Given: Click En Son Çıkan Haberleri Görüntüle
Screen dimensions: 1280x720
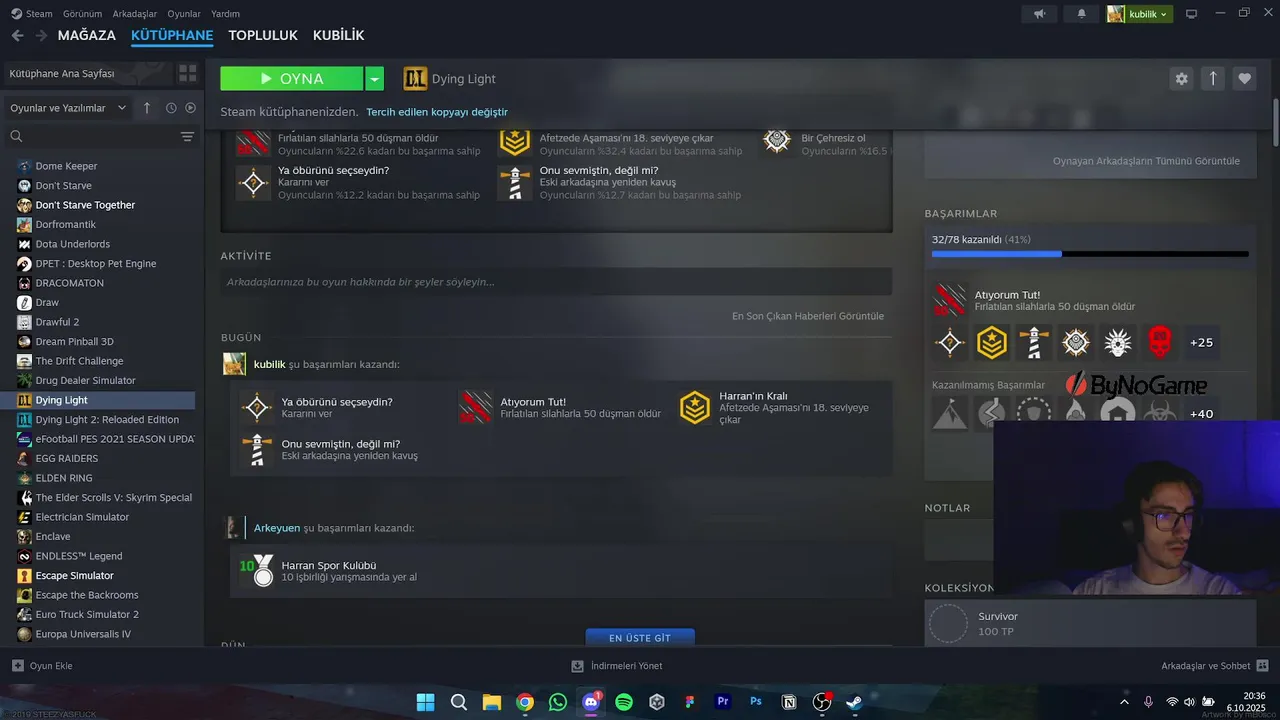Looking at the screenshot, I should 808,316.
